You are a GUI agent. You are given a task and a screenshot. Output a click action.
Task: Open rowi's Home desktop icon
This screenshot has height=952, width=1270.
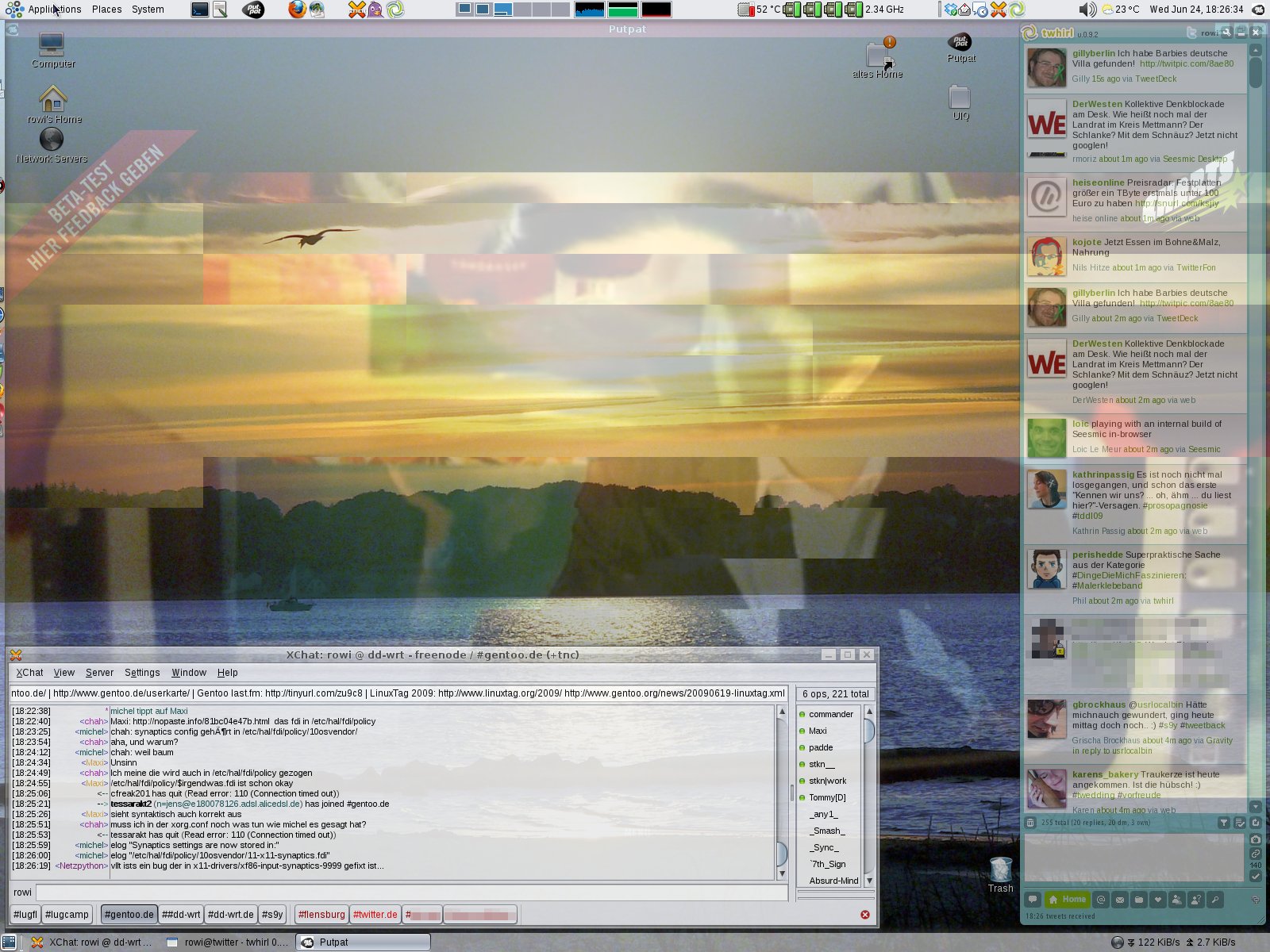(x=54, y=105)
